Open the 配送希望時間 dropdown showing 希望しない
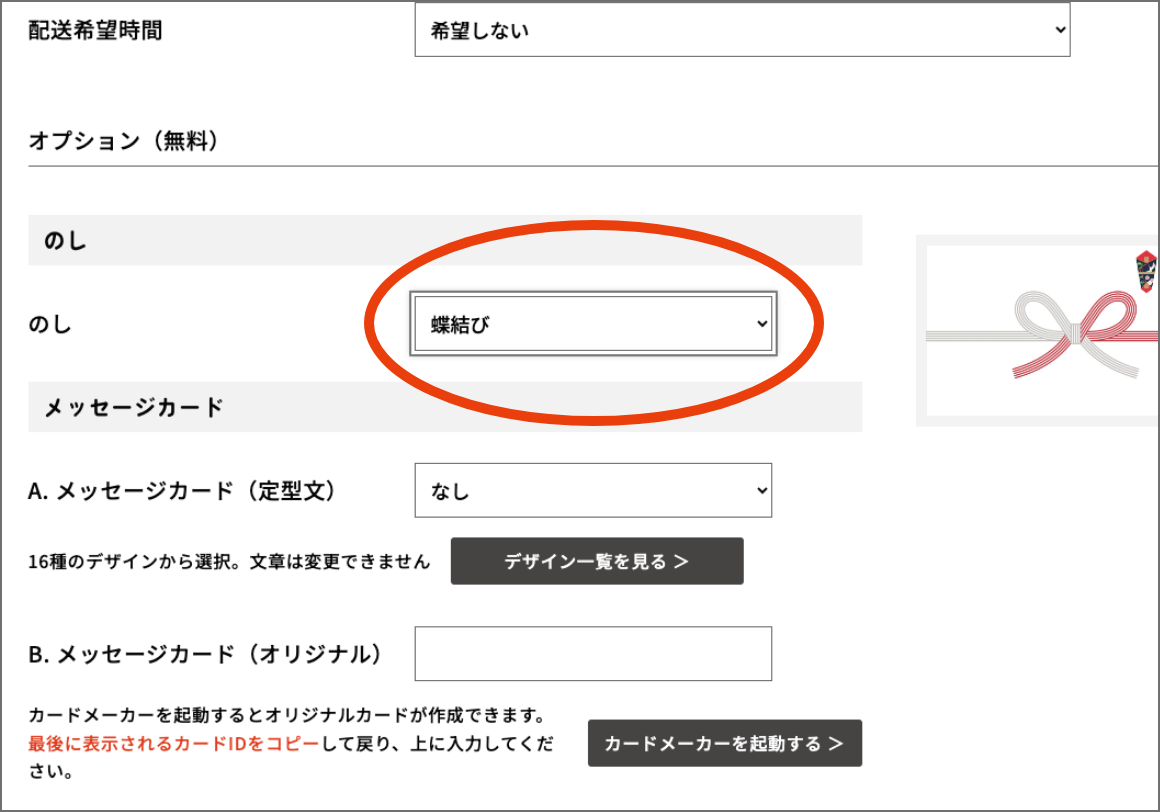This screenshot has width=1160, height=812. (x=741, y=31)
